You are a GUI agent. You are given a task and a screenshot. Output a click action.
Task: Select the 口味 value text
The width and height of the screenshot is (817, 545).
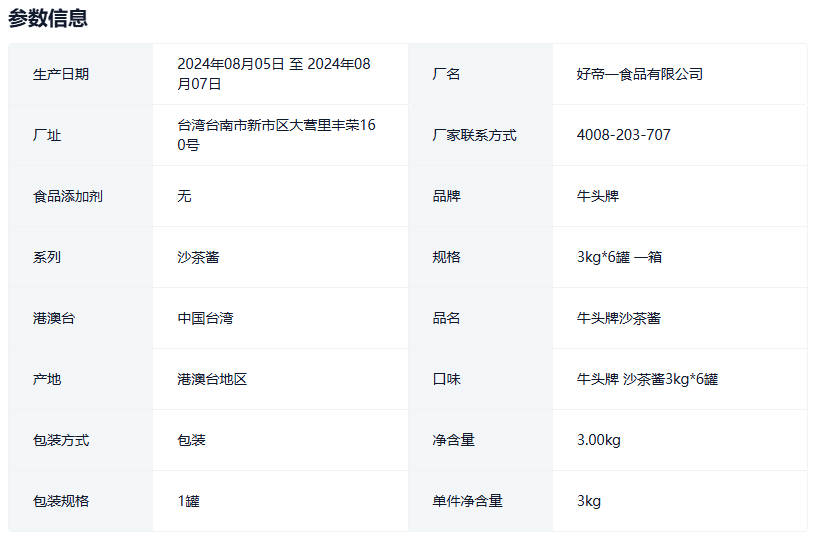point(647,379)
